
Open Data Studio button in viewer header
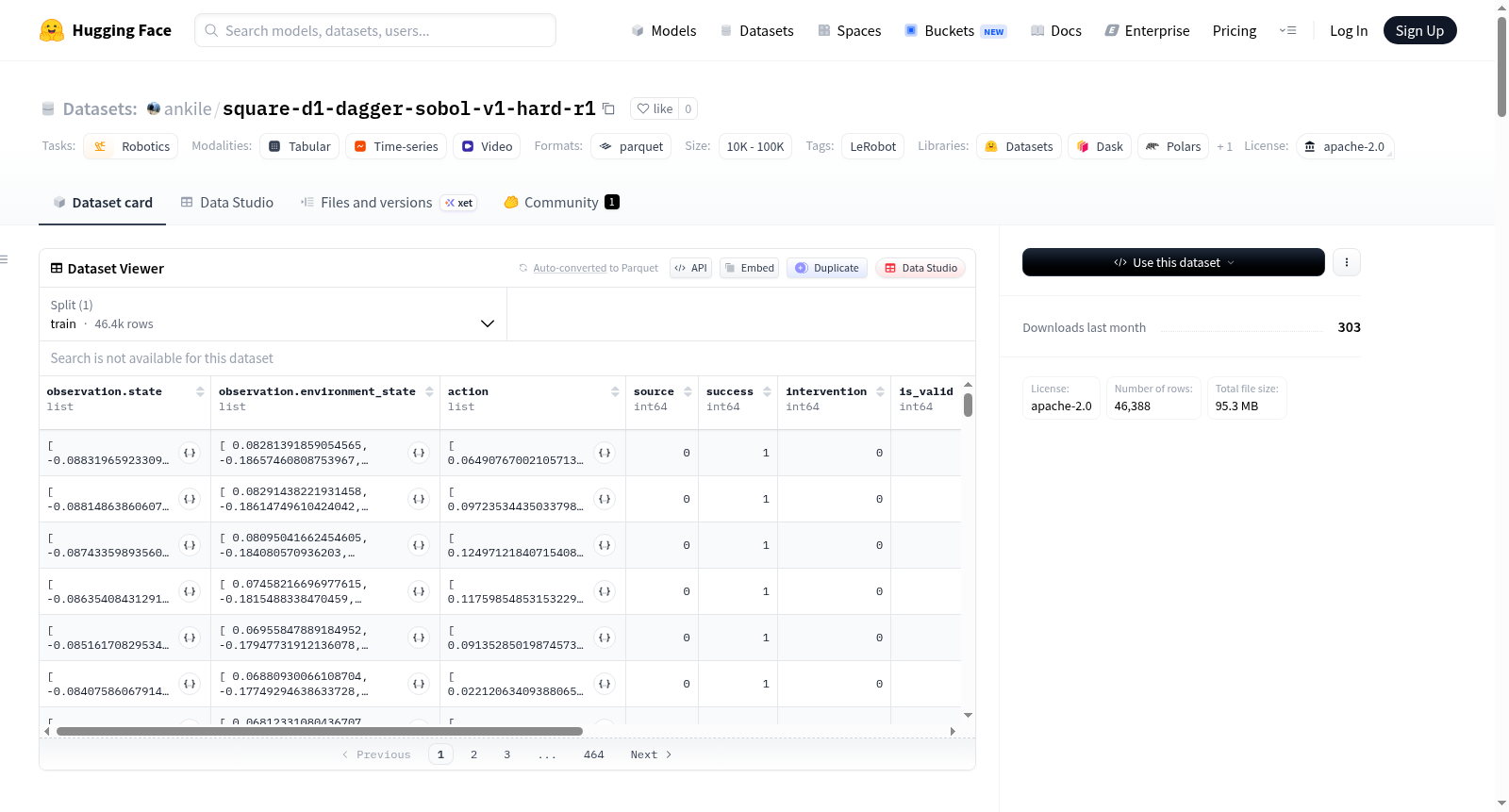pos(920,268)
